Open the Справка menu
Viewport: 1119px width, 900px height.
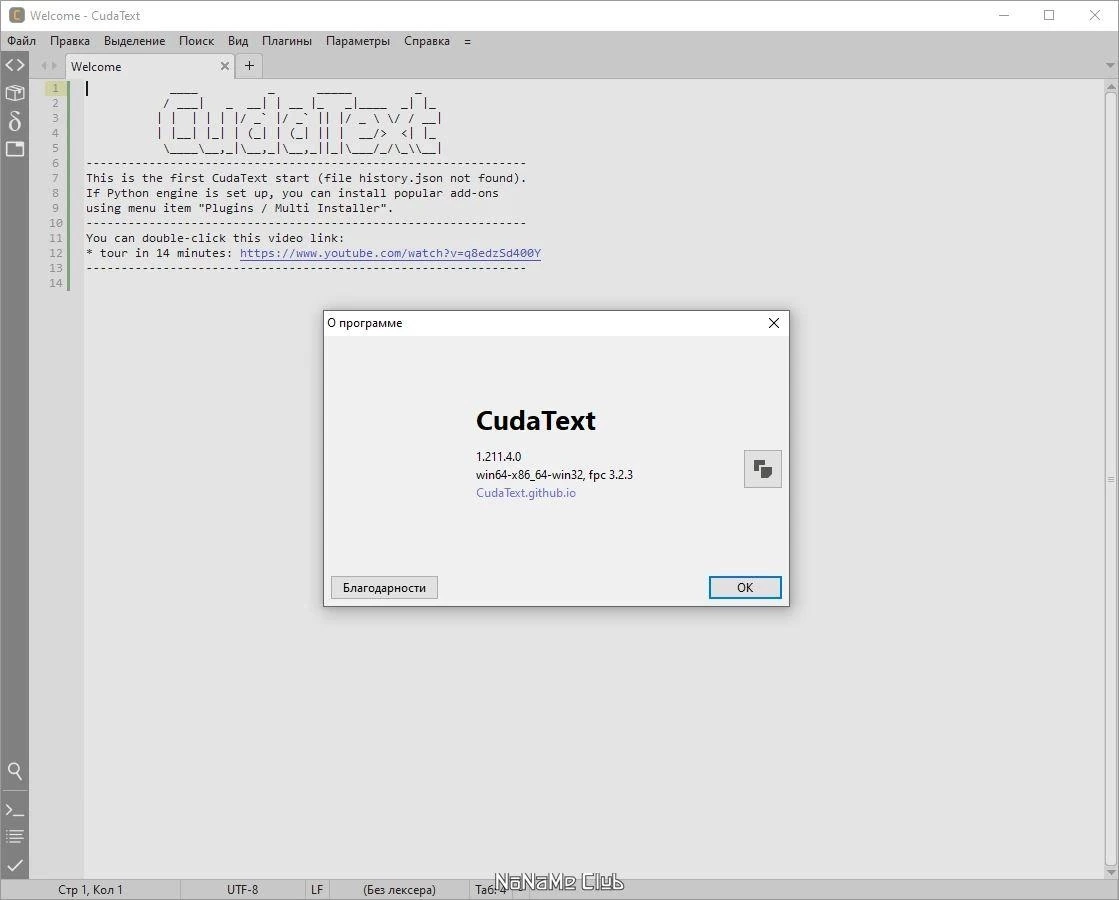pyautogui.click(x=427, y=41)
